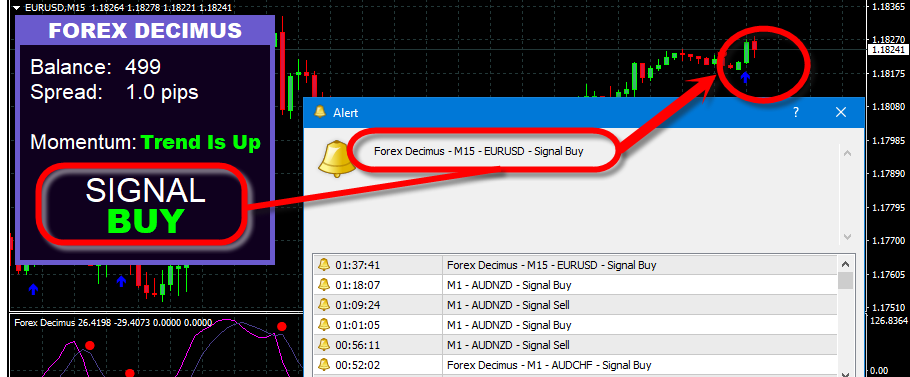Click the bell icon beside 00:52:02 alert
This screenshot has height=377, width=910.
[x=323, y=365]
